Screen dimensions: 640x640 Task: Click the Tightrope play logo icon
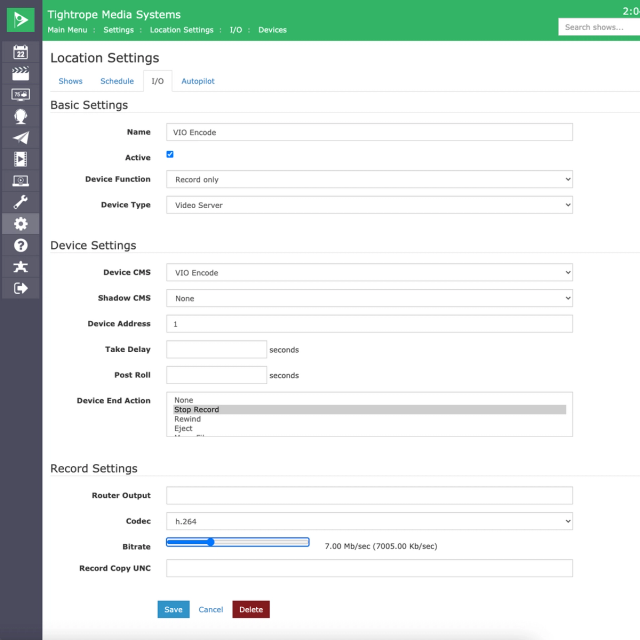[20, 20]
